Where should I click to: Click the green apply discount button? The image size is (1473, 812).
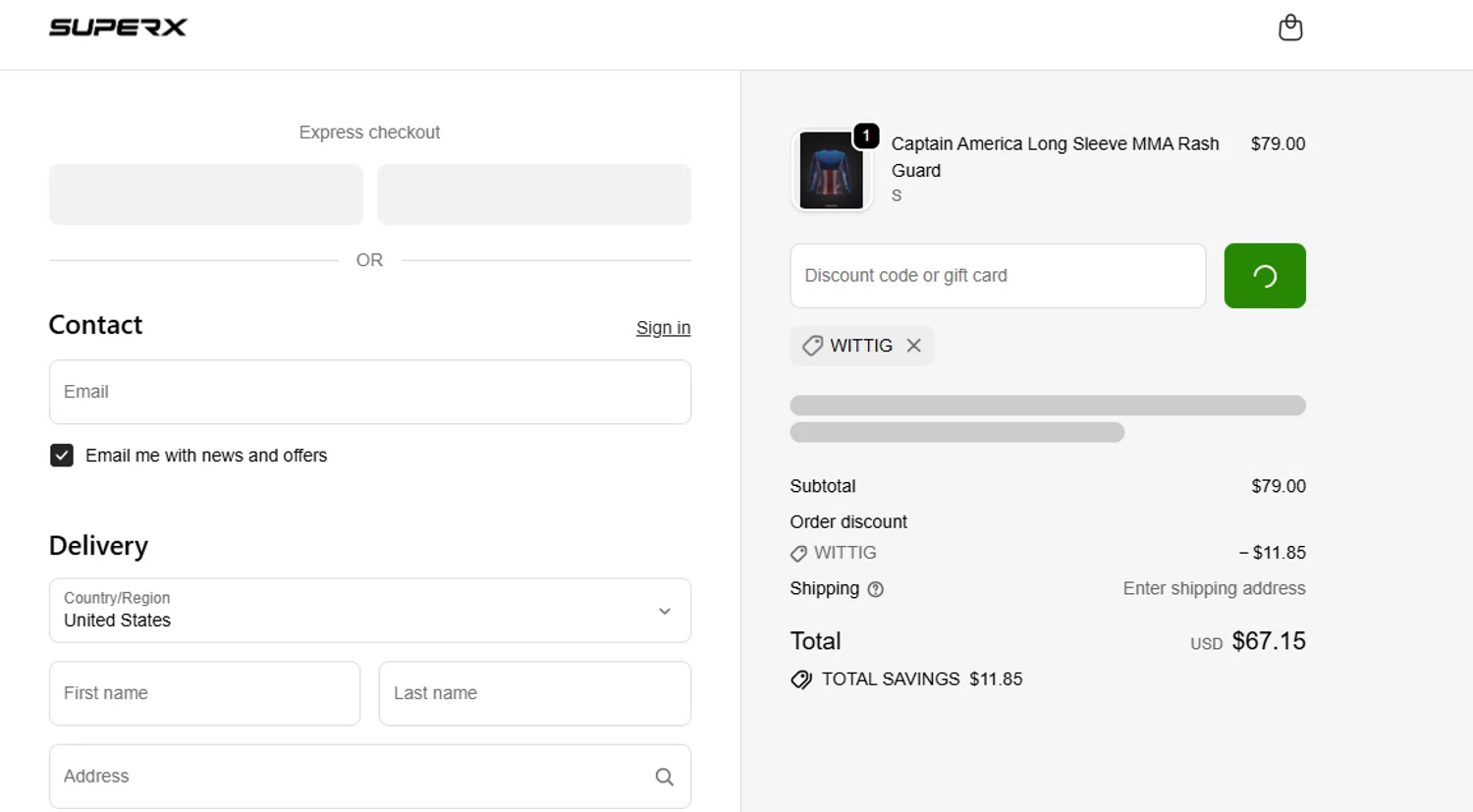[1265, 276]
